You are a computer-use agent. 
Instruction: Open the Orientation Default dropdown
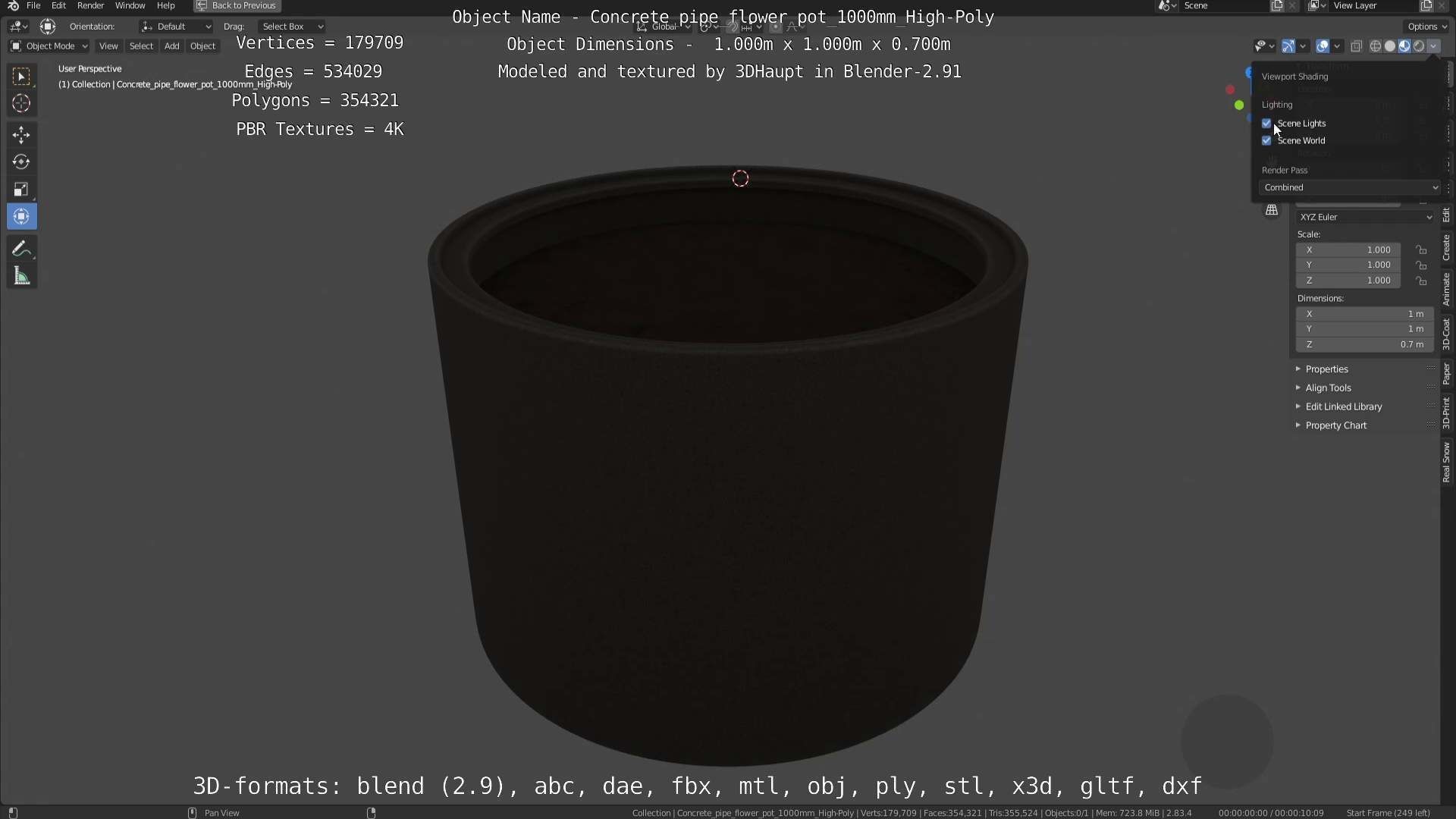pyautogui.click(x=176, y=27)
